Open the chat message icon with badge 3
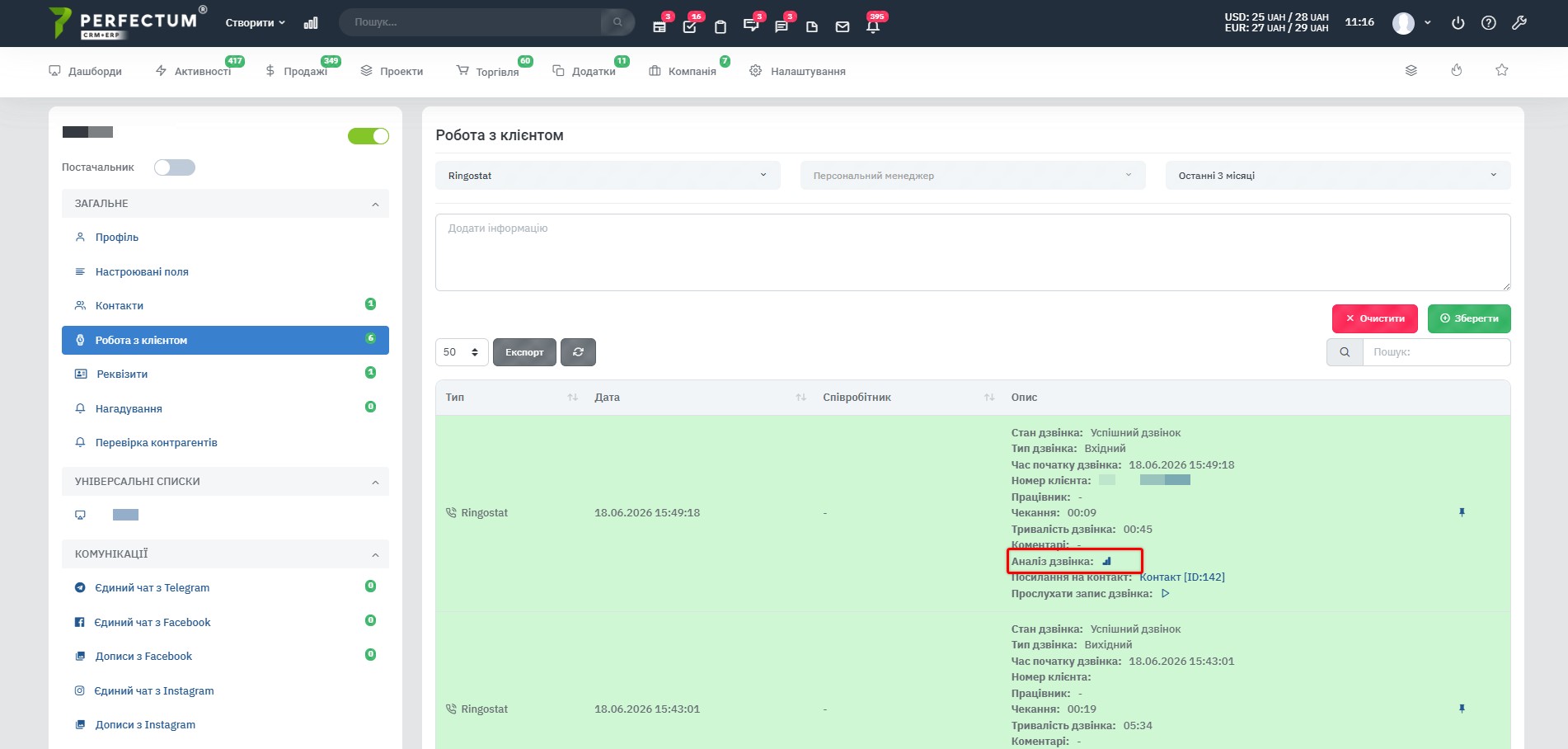This screenshot has height=749, width=1568. (782, 26)
